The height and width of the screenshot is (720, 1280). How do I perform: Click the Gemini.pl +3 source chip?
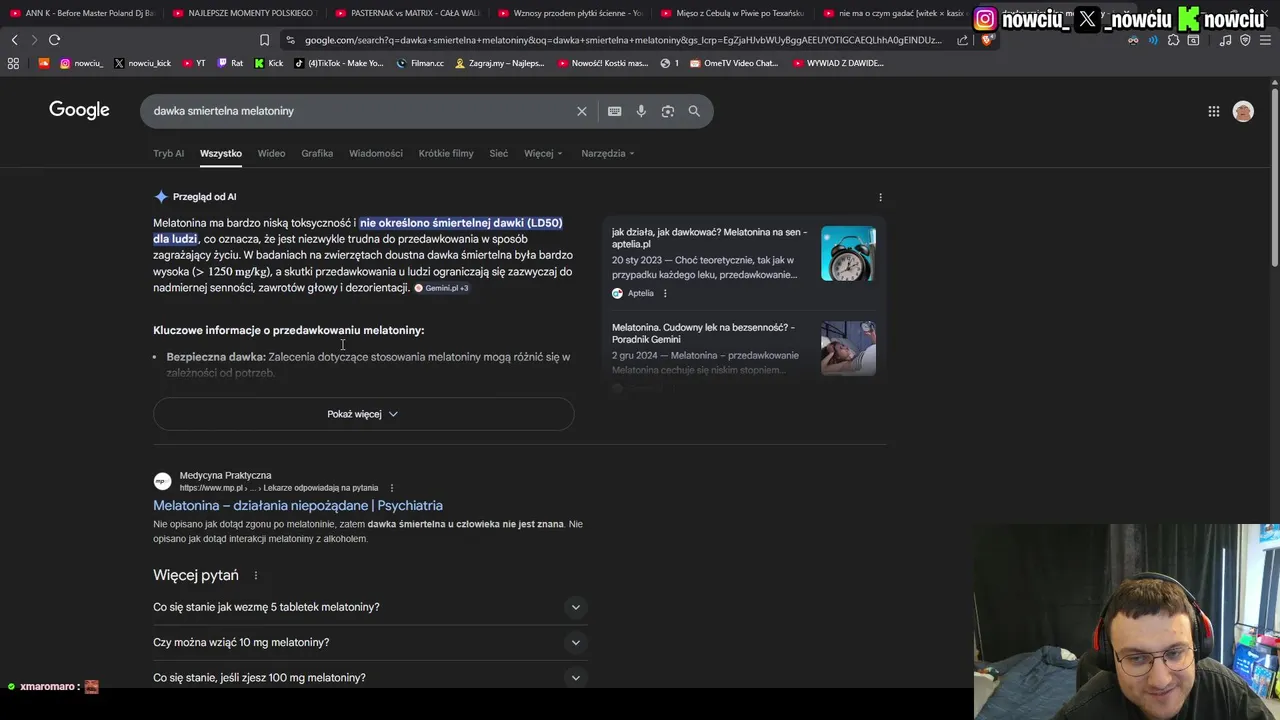tap(442, 288)
